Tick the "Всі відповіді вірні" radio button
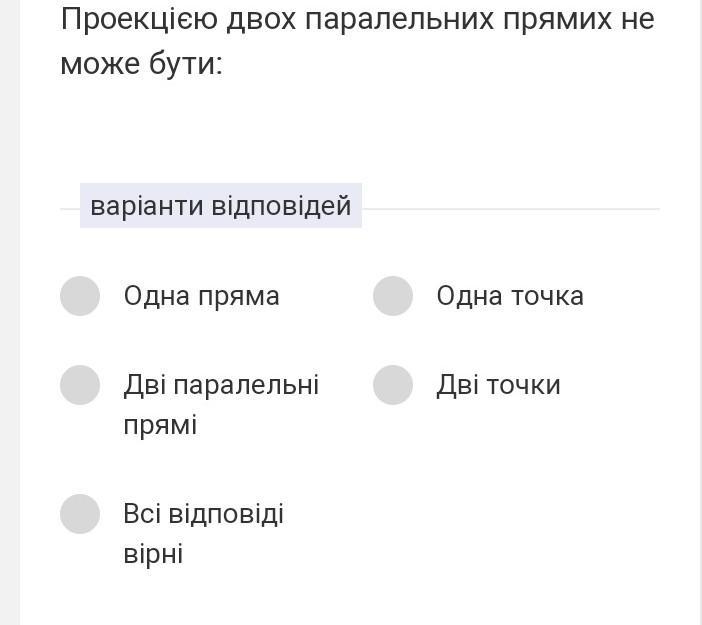Screen dimensions: 702x625 (x=80, y=514)
